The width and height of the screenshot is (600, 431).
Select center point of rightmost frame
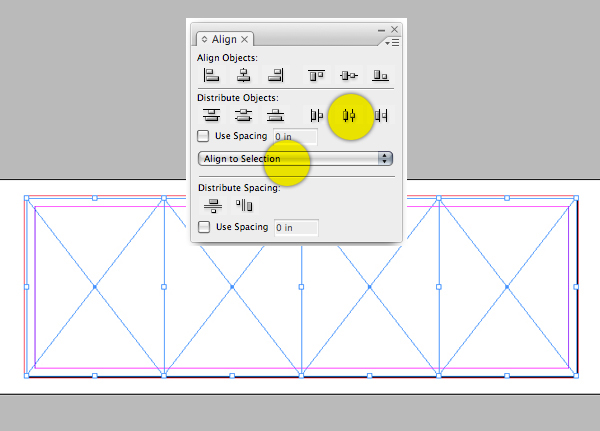507,287
